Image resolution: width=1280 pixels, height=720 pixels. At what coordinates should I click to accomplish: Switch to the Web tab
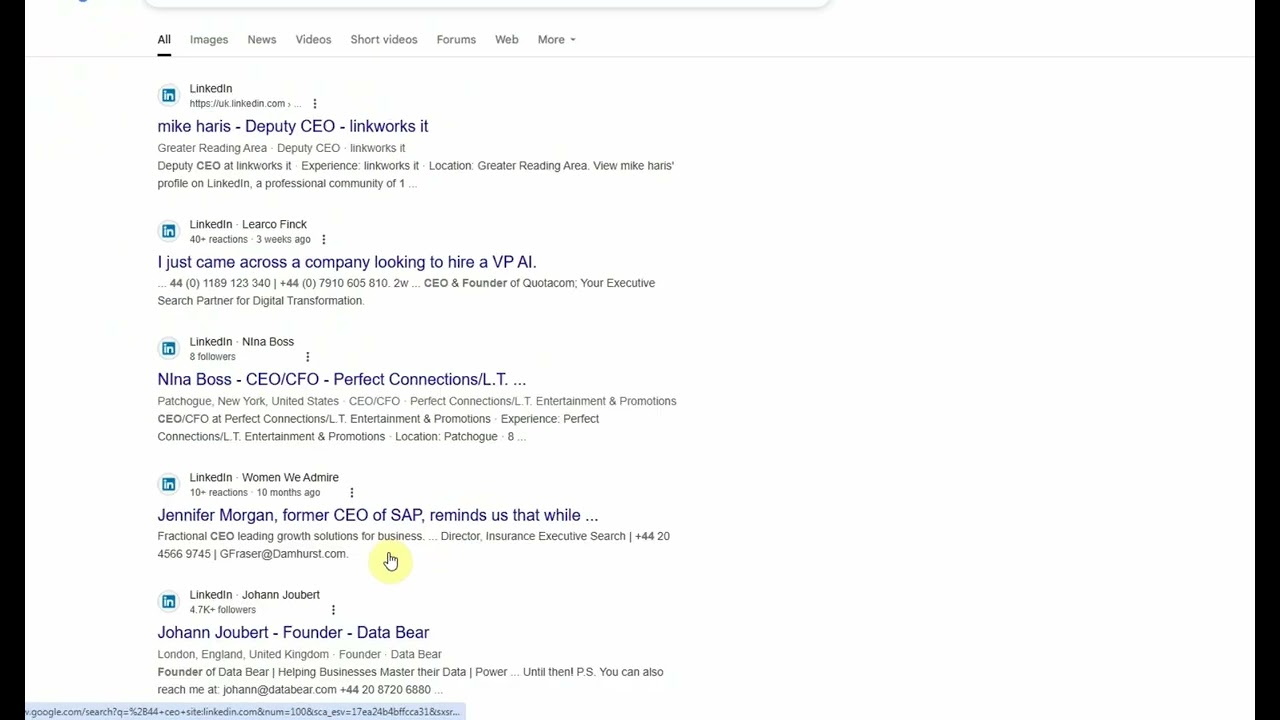coord(507,40)
